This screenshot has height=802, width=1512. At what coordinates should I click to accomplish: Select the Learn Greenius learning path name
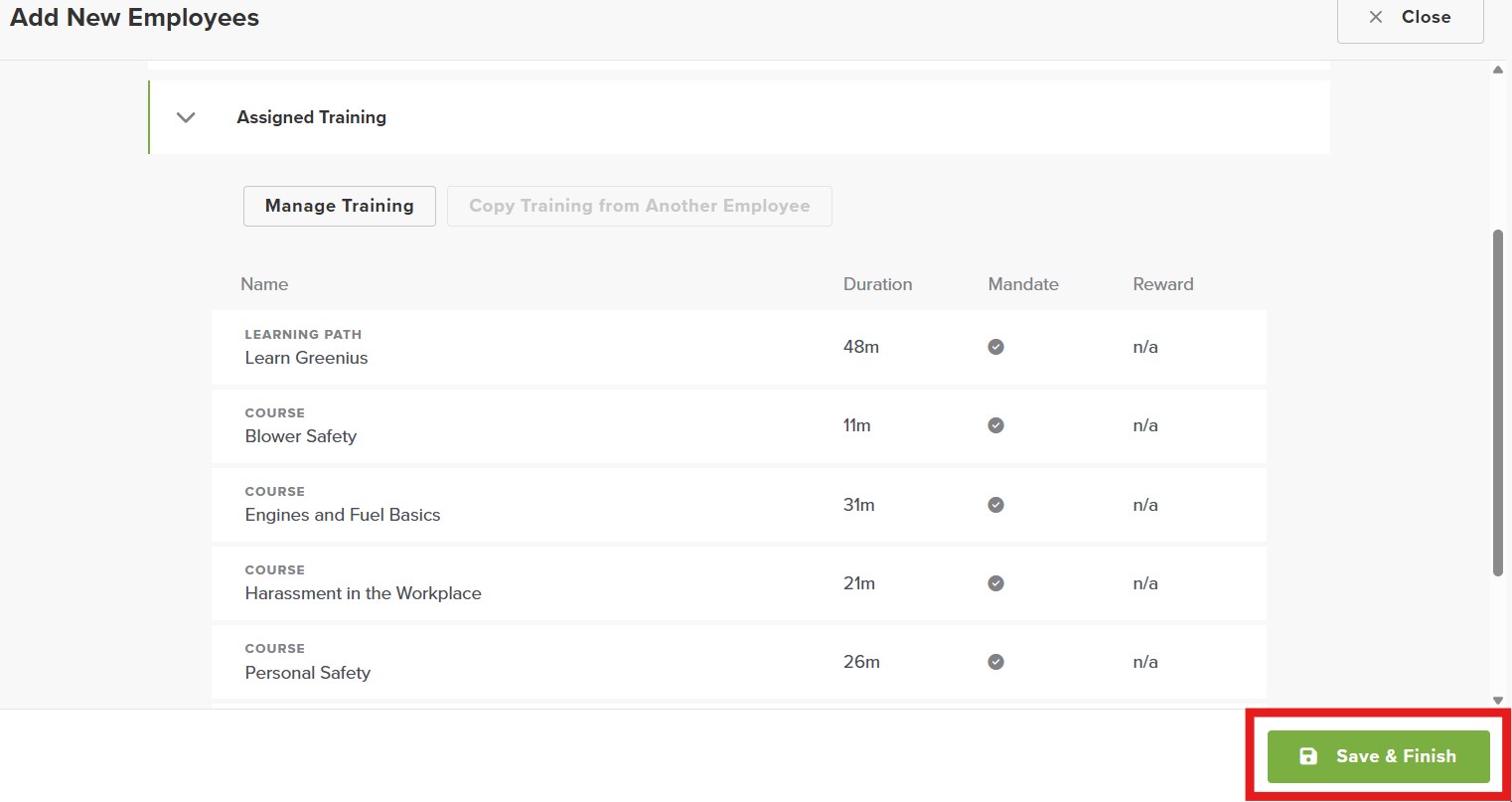(x=306, y=358)
